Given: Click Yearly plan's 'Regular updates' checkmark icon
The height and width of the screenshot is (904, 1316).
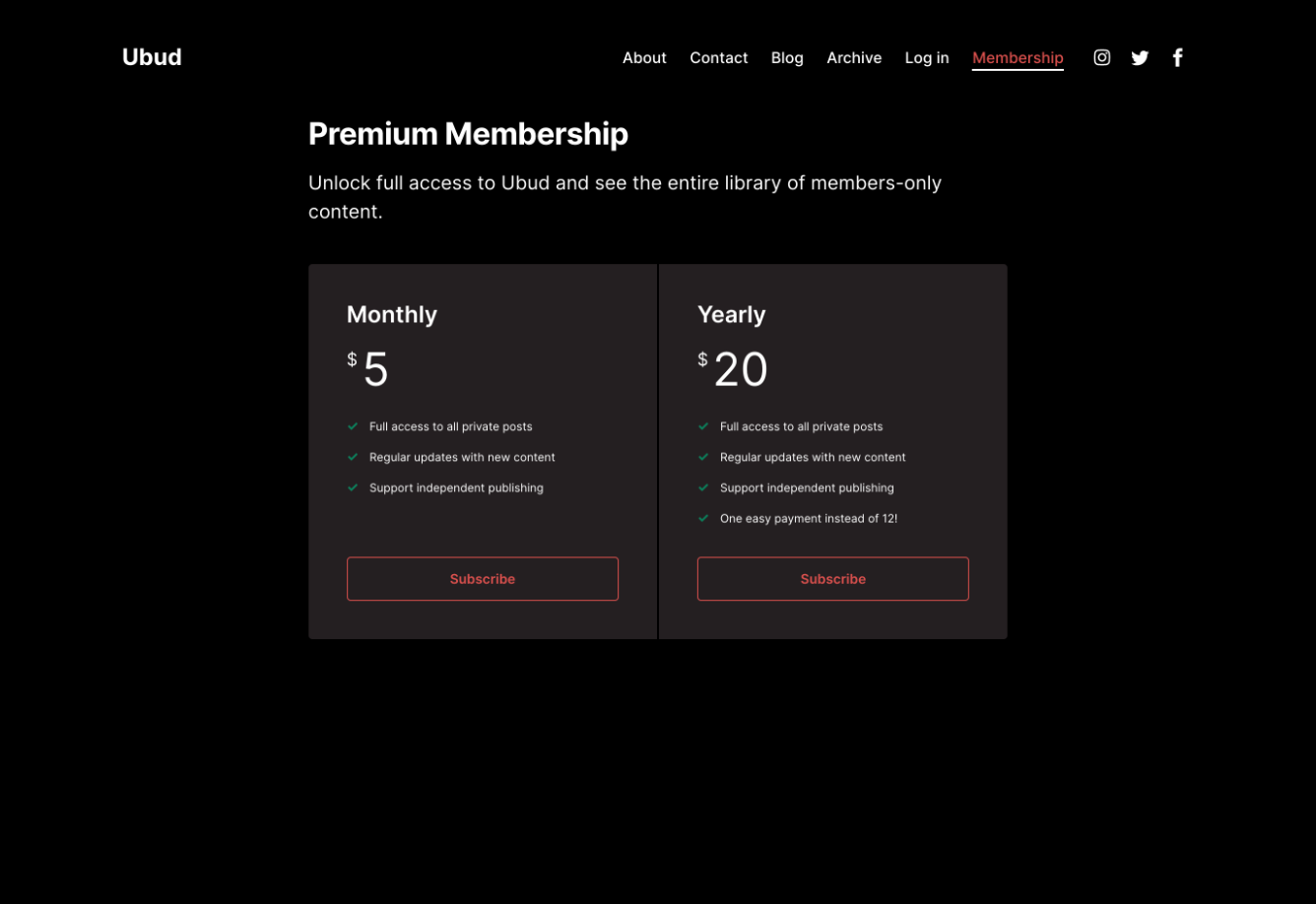Looking at the screenshot, I should pyautogui.click(x=703, y=457).
